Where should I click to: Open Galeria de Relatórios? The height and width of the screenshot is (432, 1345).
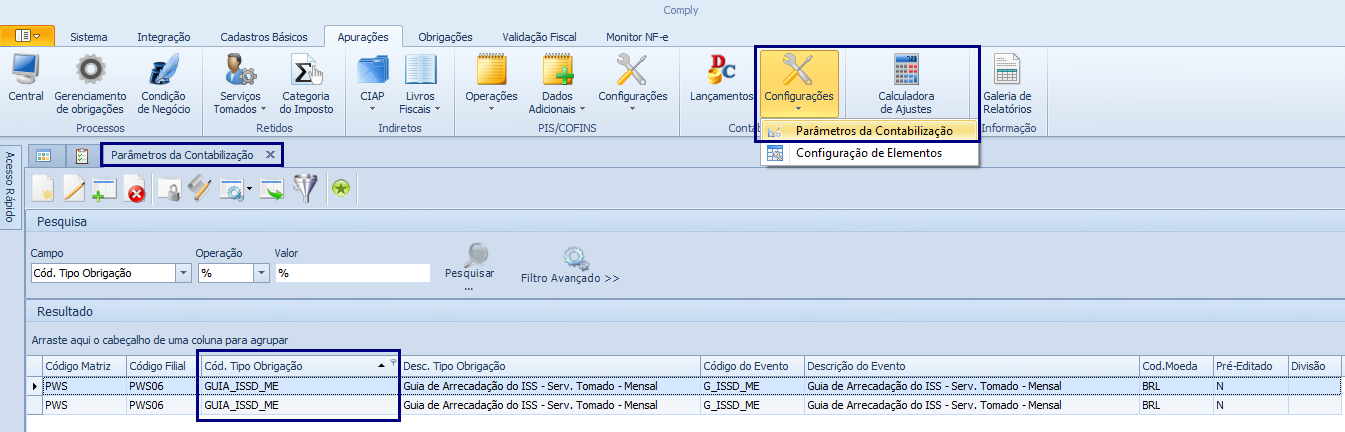click(x=1006, y=83)
